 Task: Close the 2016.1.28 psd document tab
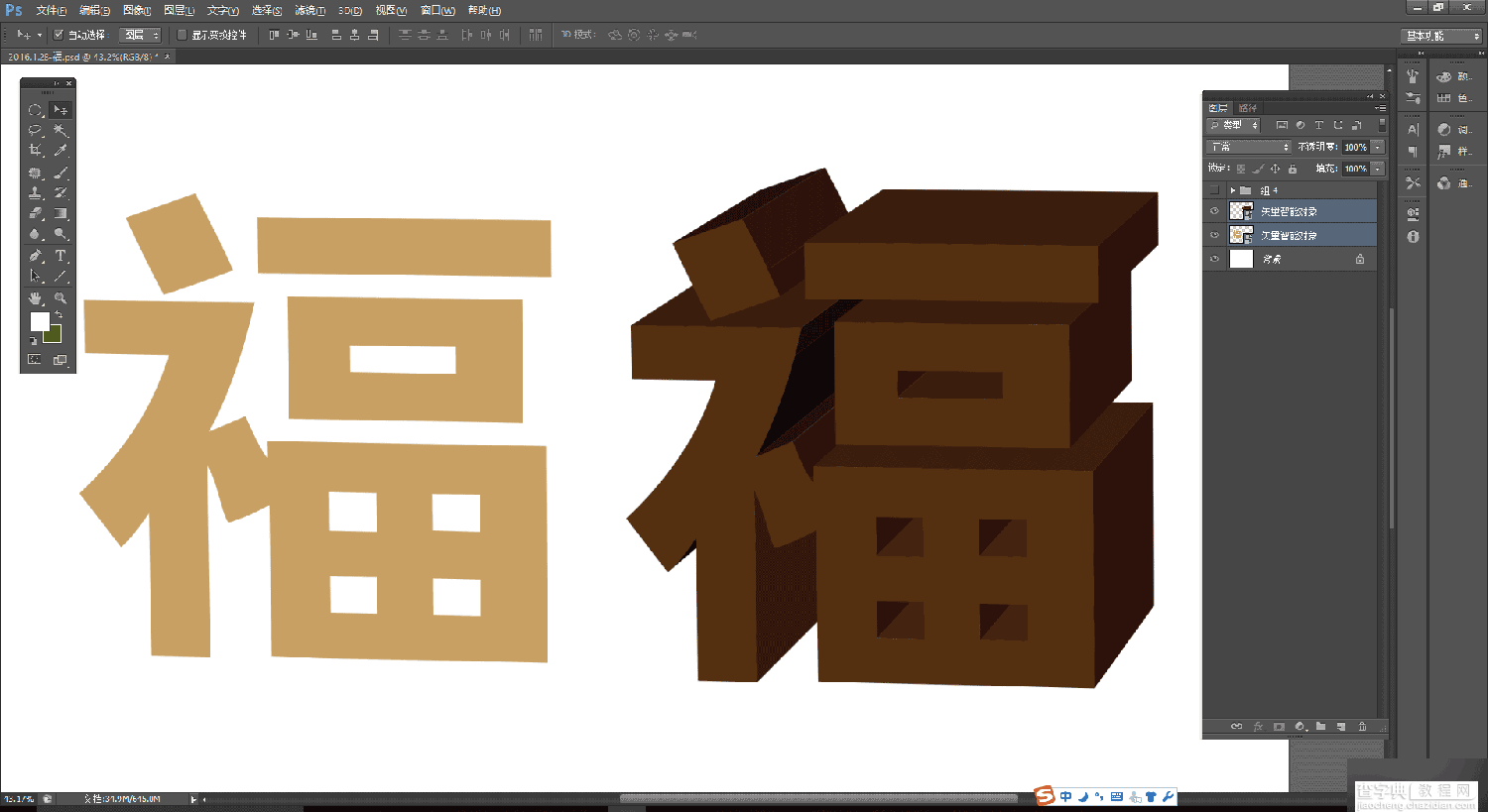[x=167, y=57]
